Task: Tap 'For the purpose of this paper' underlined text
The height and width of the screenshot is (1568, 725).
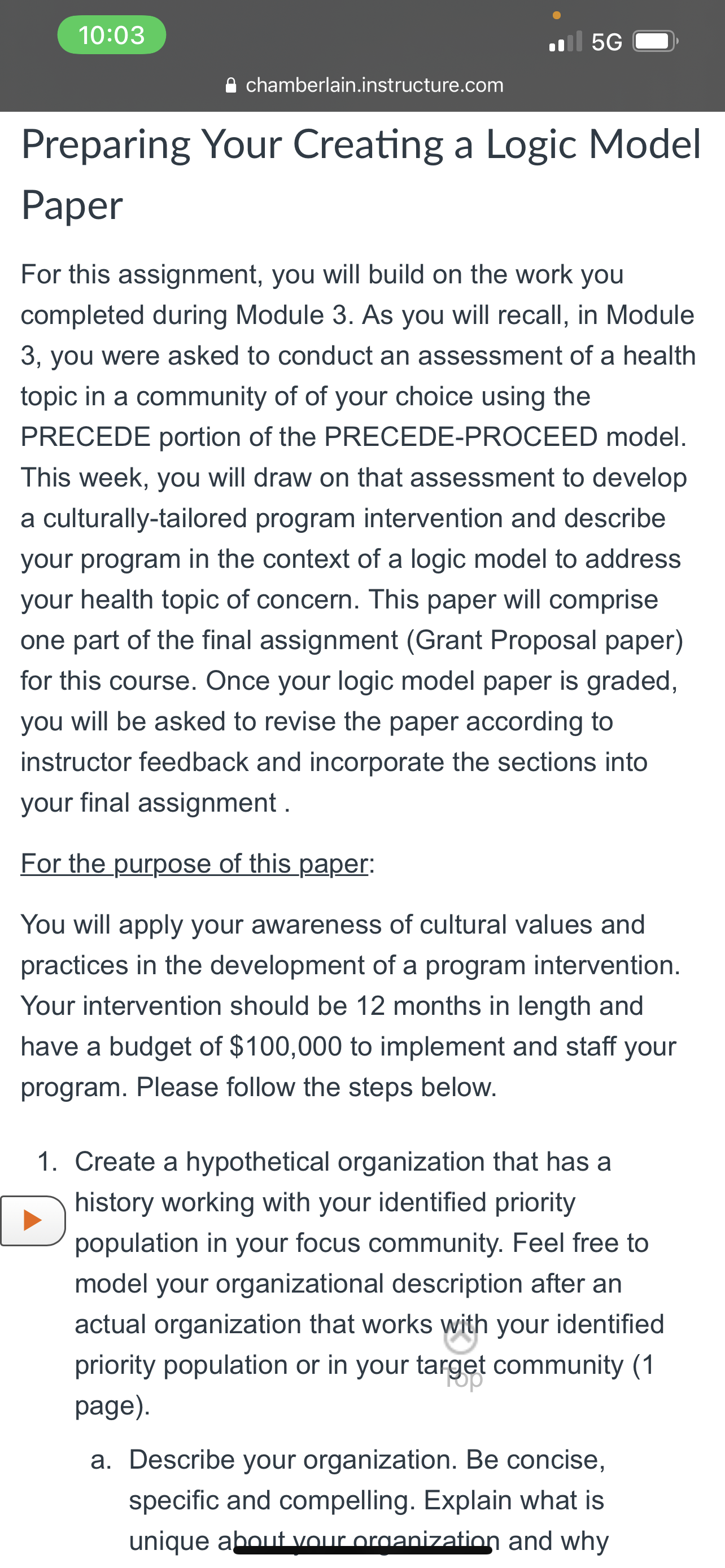Action: tap(195, 863)
